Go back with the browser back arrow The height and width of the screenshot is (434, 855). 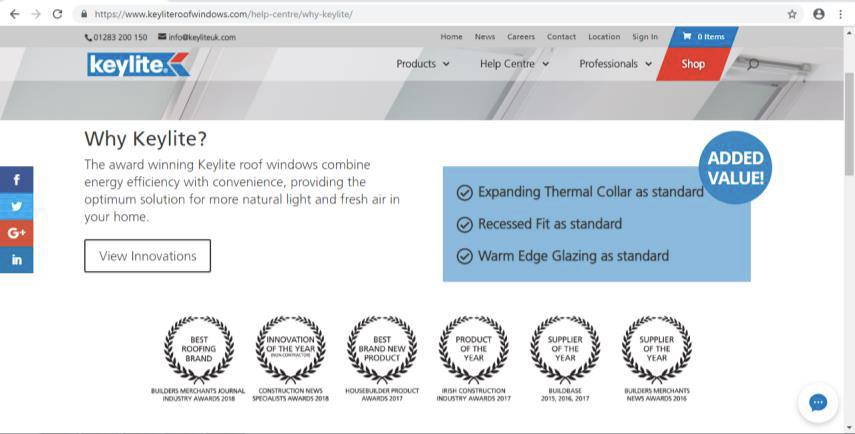[x=15, y=14]
